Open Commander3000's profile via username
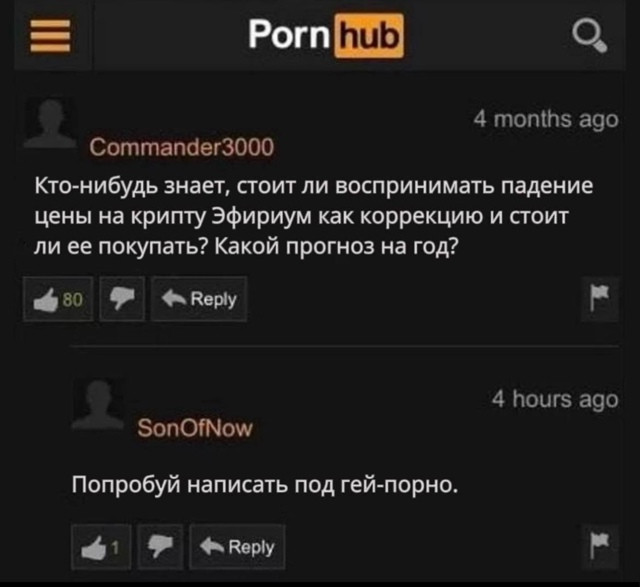The width and height of the screenshot is (640, 587). coord(182,147)
